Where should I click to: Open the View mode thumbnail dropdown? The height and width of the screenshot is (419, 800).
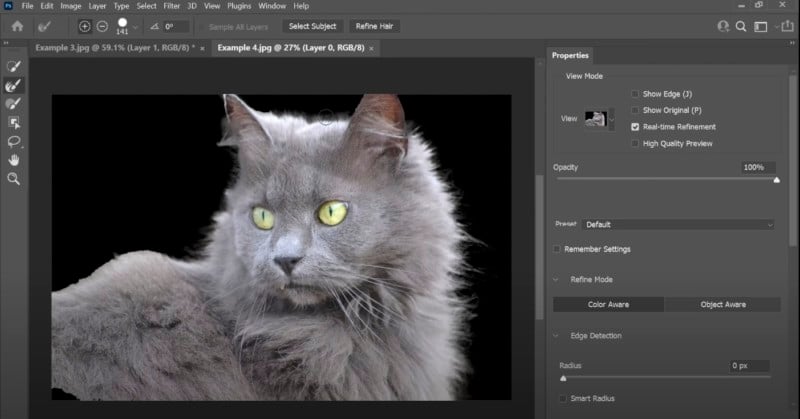(598, 118)
